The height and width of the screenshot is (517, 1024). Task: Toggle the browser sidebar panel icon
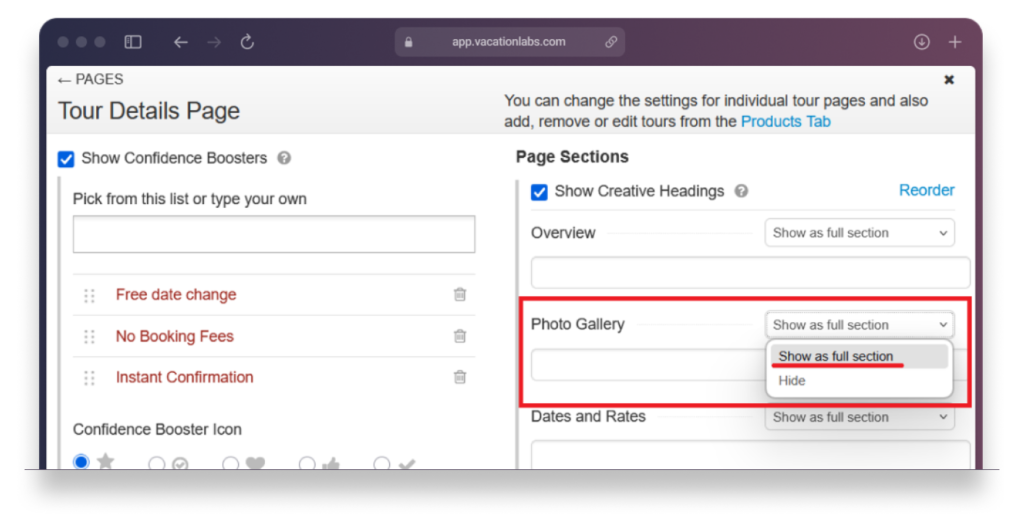133,42
